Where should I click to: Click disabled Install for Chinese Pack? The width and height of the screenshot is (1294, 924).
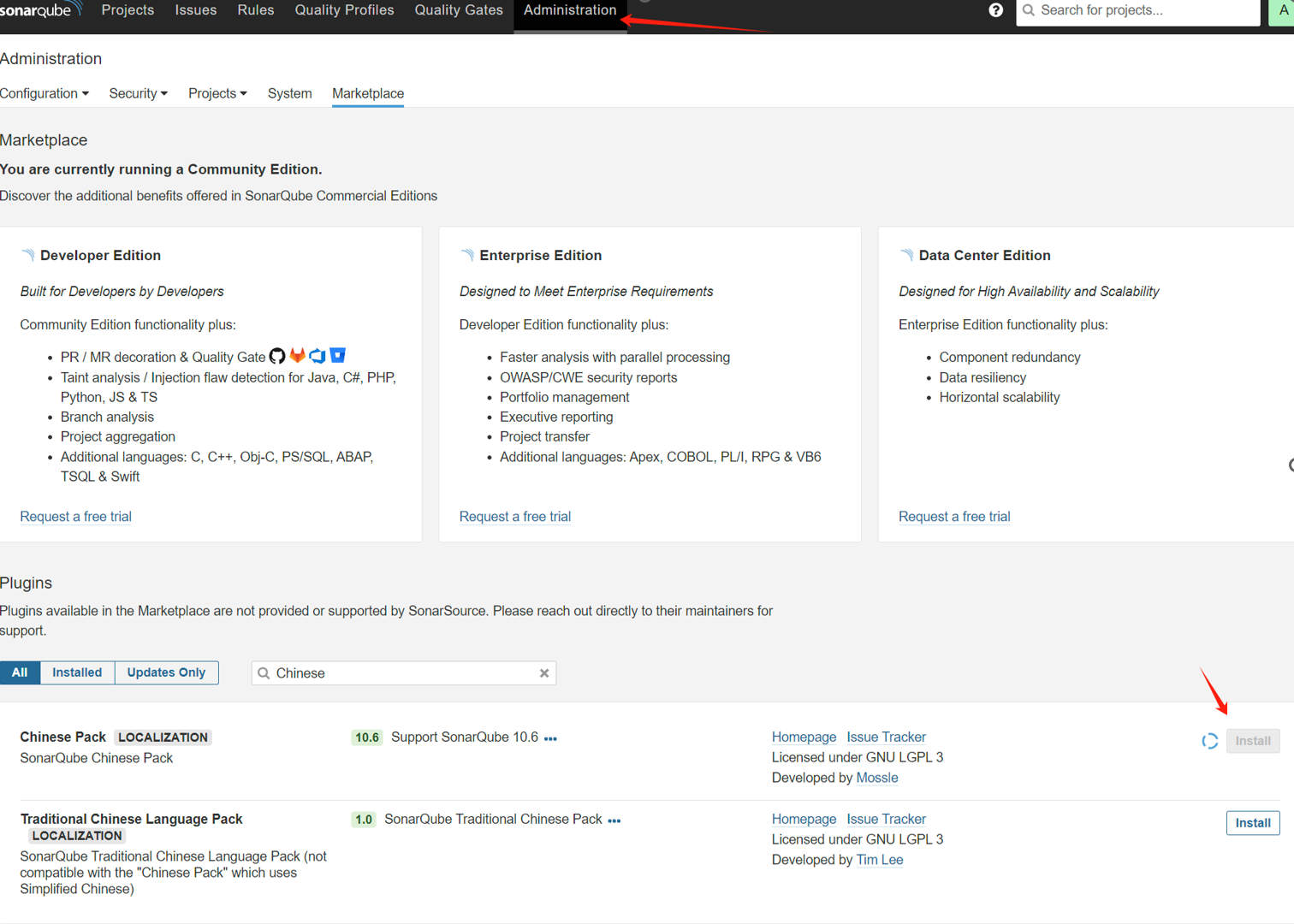pos(1253,741)
